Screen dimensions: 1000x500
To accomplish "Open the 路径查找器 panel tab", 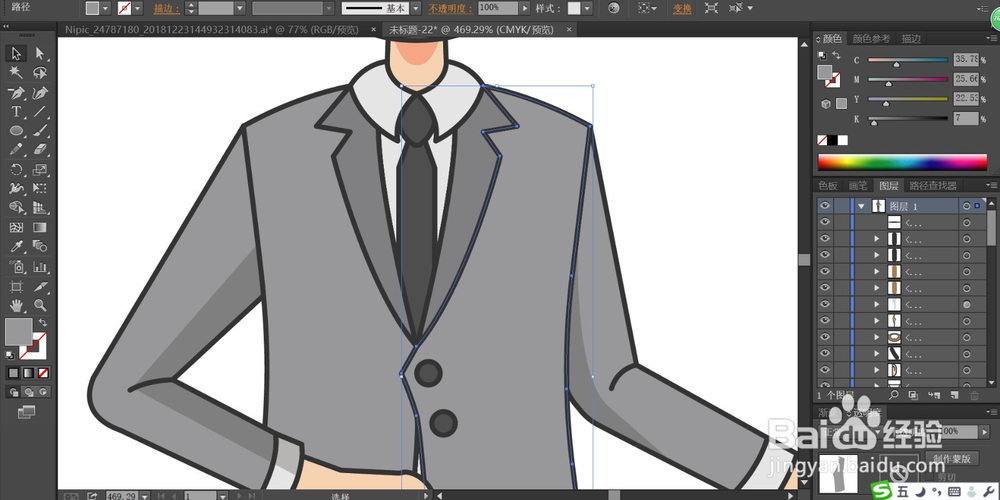I will [933, 186].
